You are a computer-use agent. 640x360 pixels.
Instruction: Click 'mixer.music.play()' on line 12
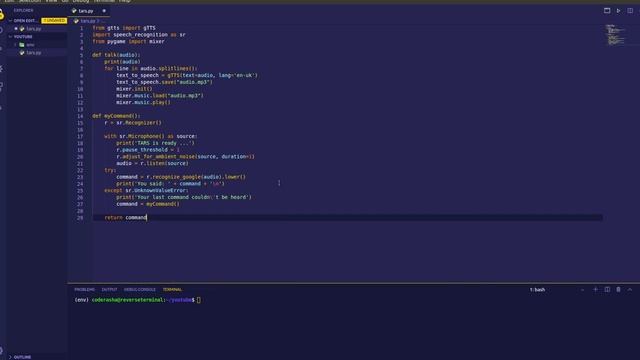click(x=143, y=102)
